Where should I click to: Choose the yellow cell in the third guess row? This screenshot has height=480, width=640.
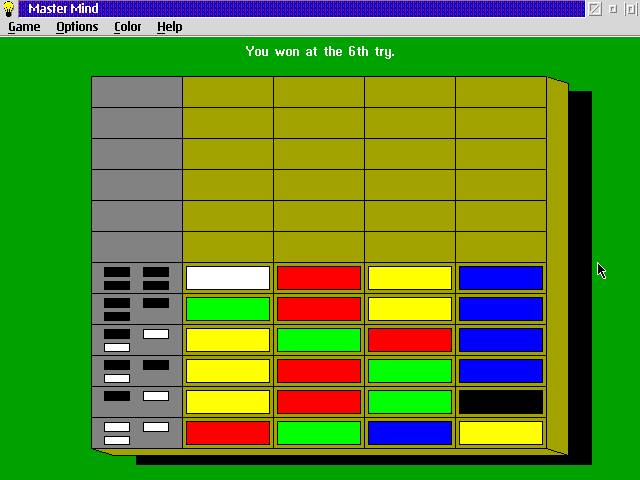click(x=228, y=371)
